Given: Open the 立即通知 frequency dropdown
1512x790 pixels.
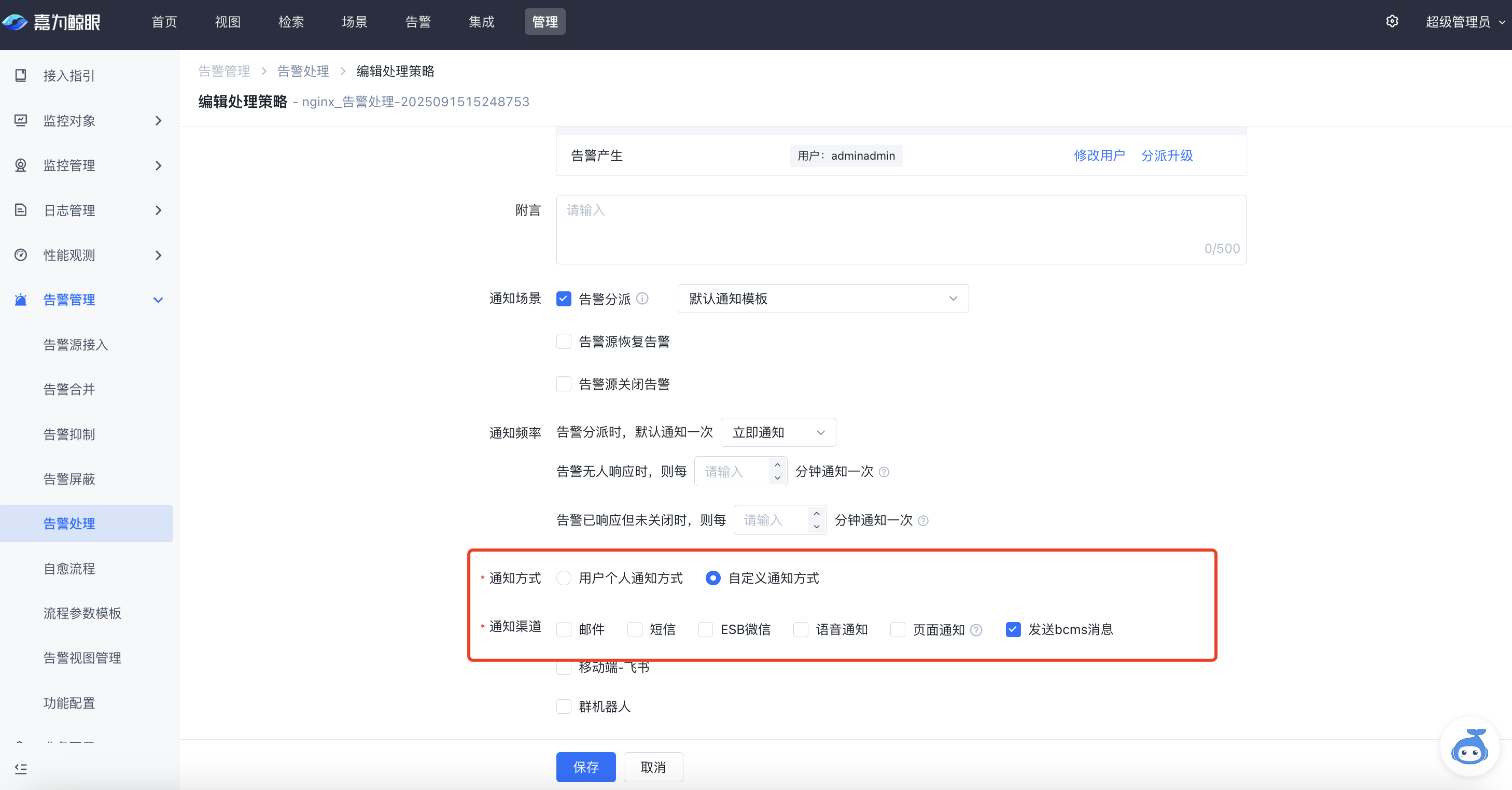Looking at the screenshot, I should click(778, 432).
